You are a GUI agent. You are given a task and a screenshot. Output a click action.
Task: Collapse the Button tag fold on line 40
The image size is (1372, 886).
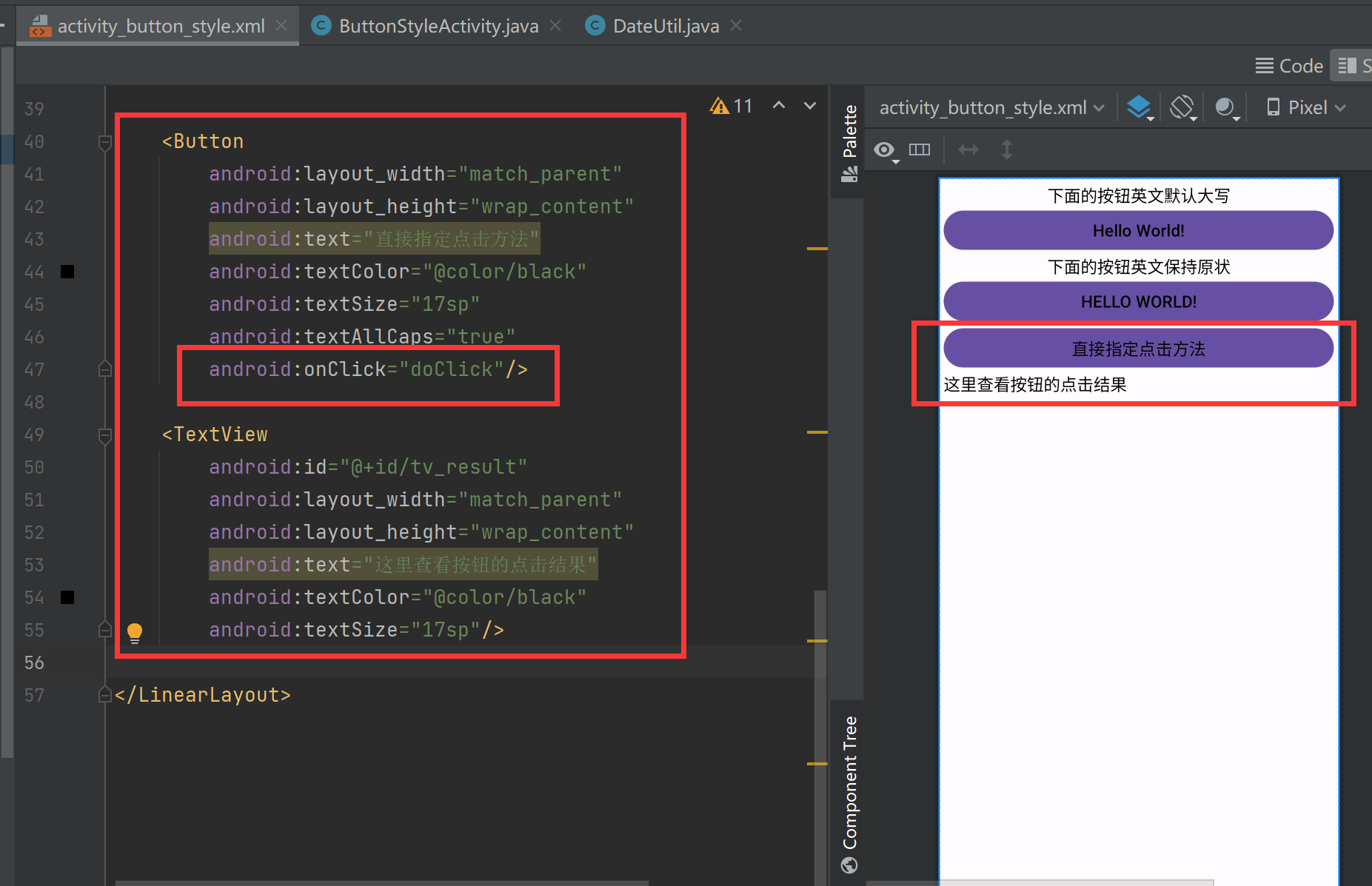point(105,141)
